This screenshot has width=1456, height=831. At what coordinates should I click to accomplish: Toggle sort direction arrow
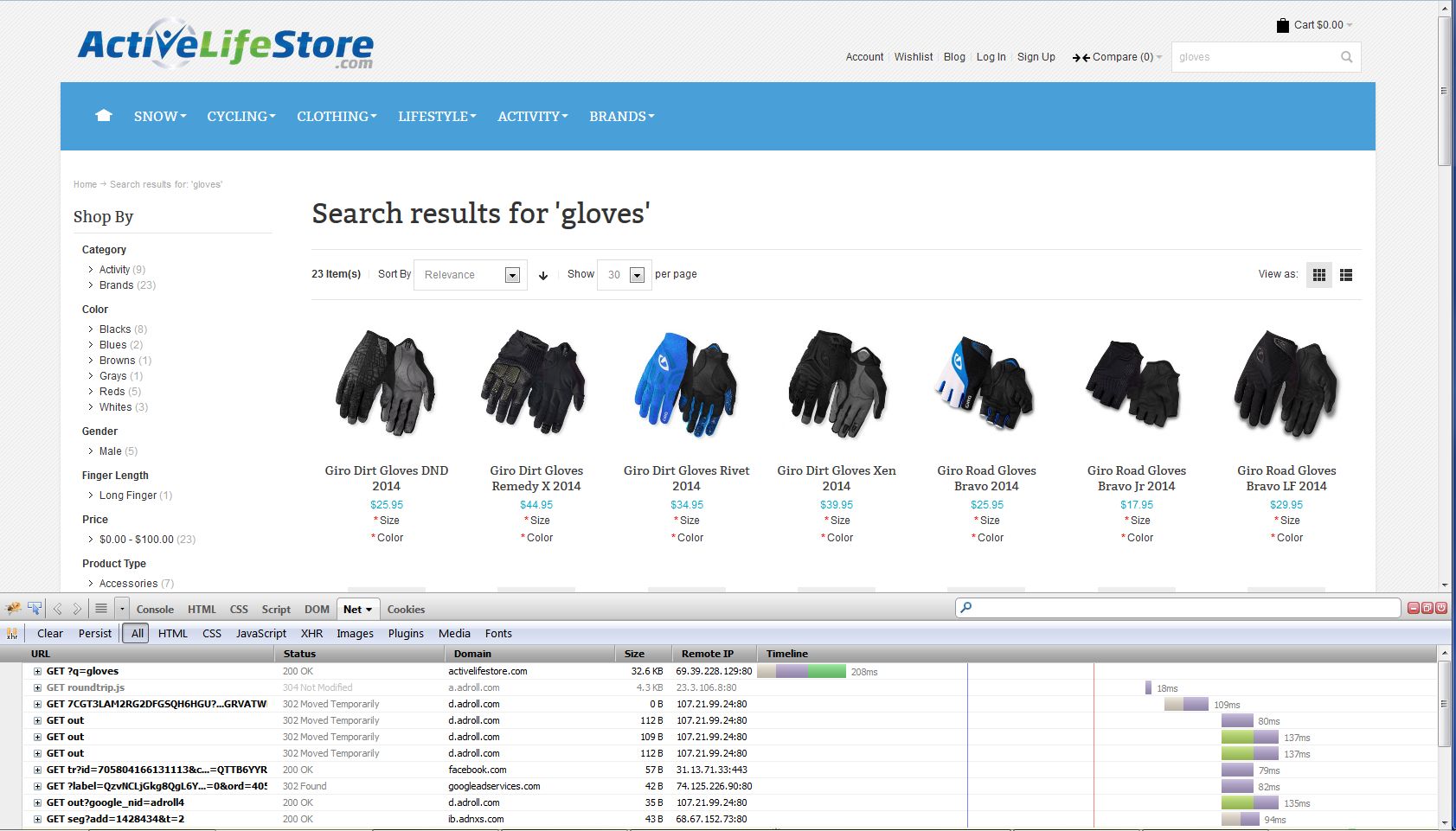click(543, 275)
